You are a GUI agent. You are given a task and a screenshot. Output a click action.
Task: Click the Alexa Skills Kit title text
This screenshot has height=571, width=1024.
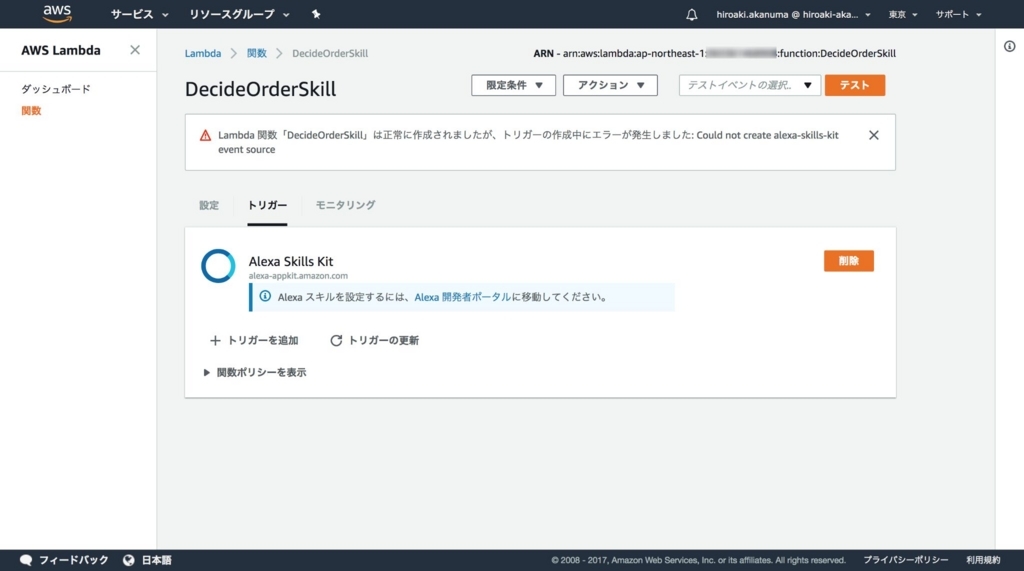point(291,261)
